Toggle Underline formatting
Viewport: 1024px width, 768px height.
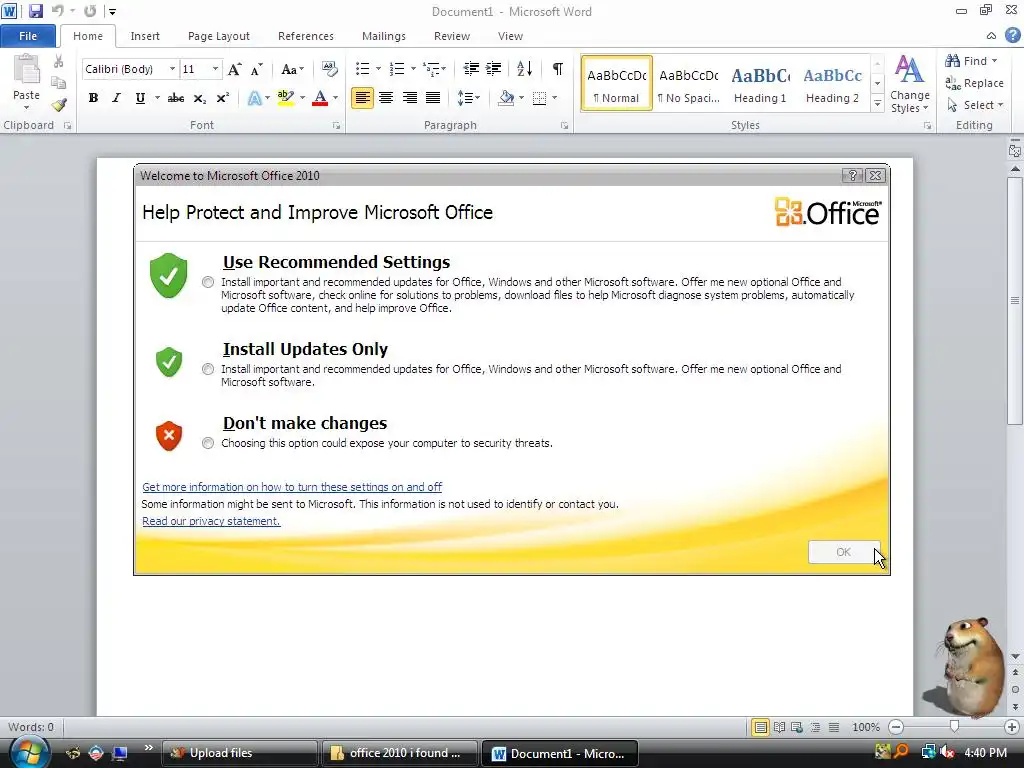(140, 98)
